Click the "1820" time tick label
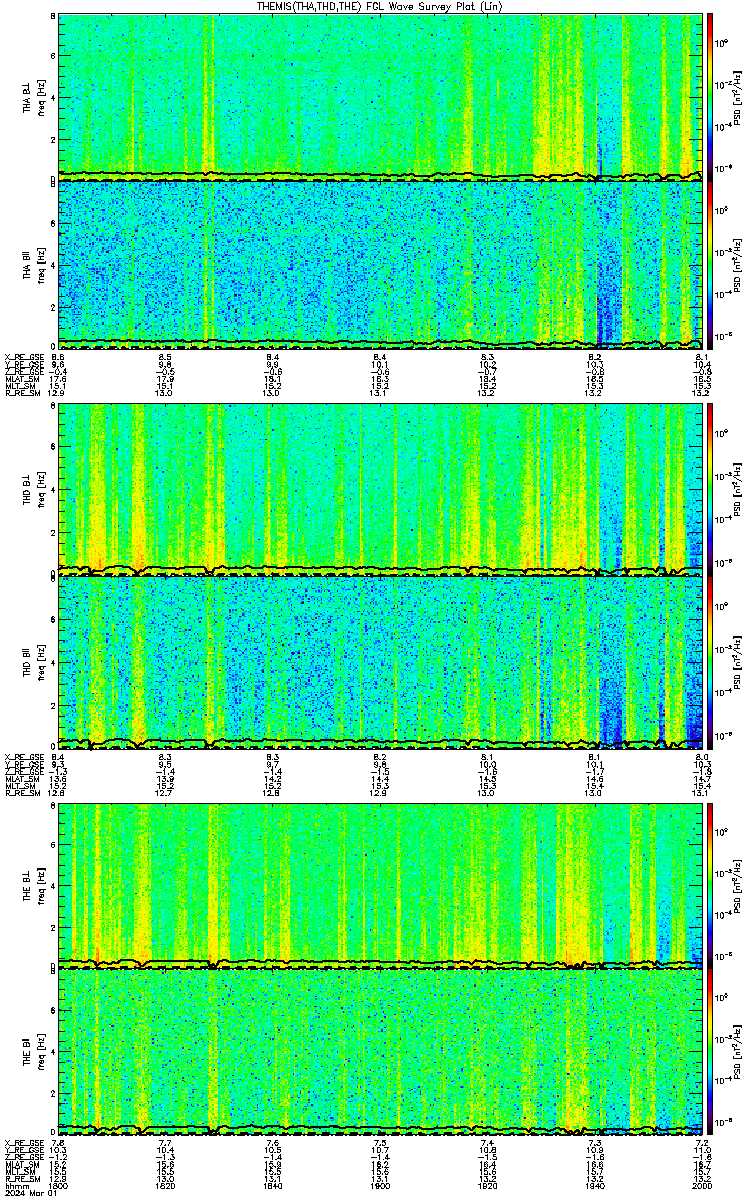The image size is (750, 1200). (166, 1186)
